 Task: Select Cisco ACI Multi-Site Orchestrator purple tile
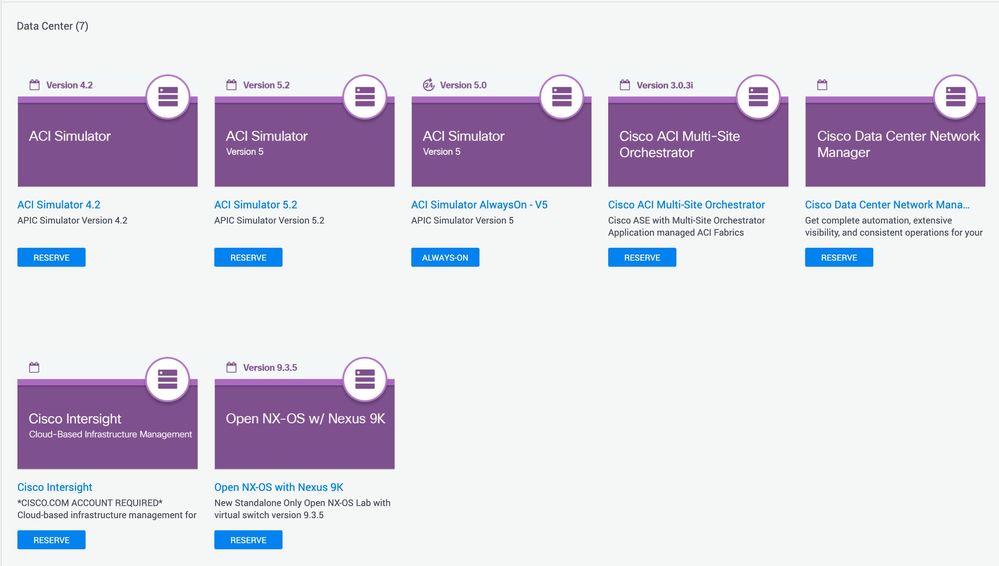(x=698, y=142)
